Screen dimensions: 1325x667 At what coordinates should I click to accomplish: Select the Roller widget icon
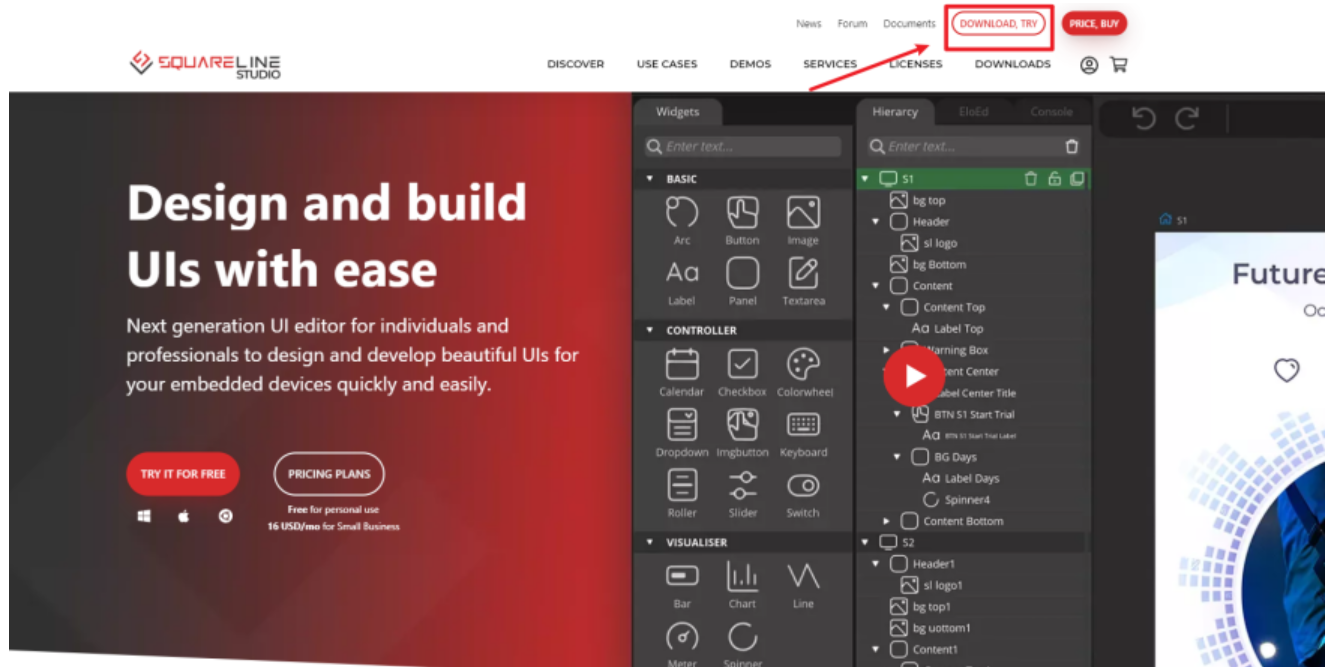[682, 486]
